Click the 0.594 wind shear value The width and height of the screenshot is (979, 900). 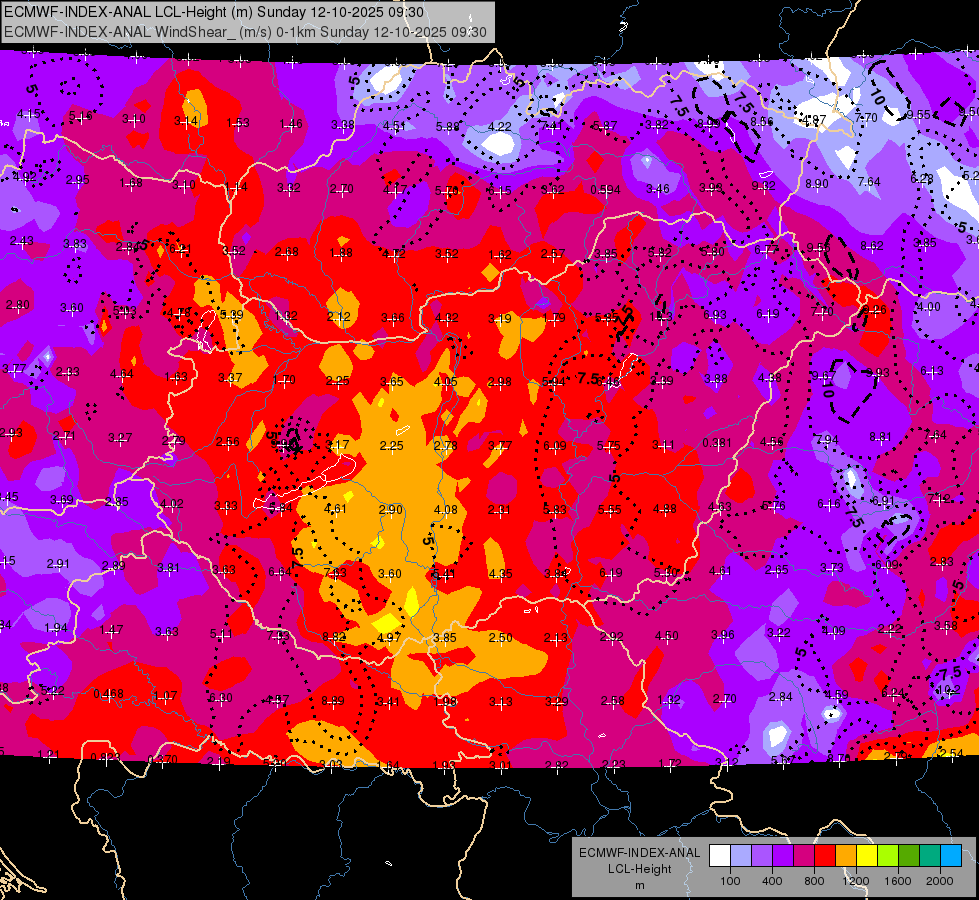(605, 190)
